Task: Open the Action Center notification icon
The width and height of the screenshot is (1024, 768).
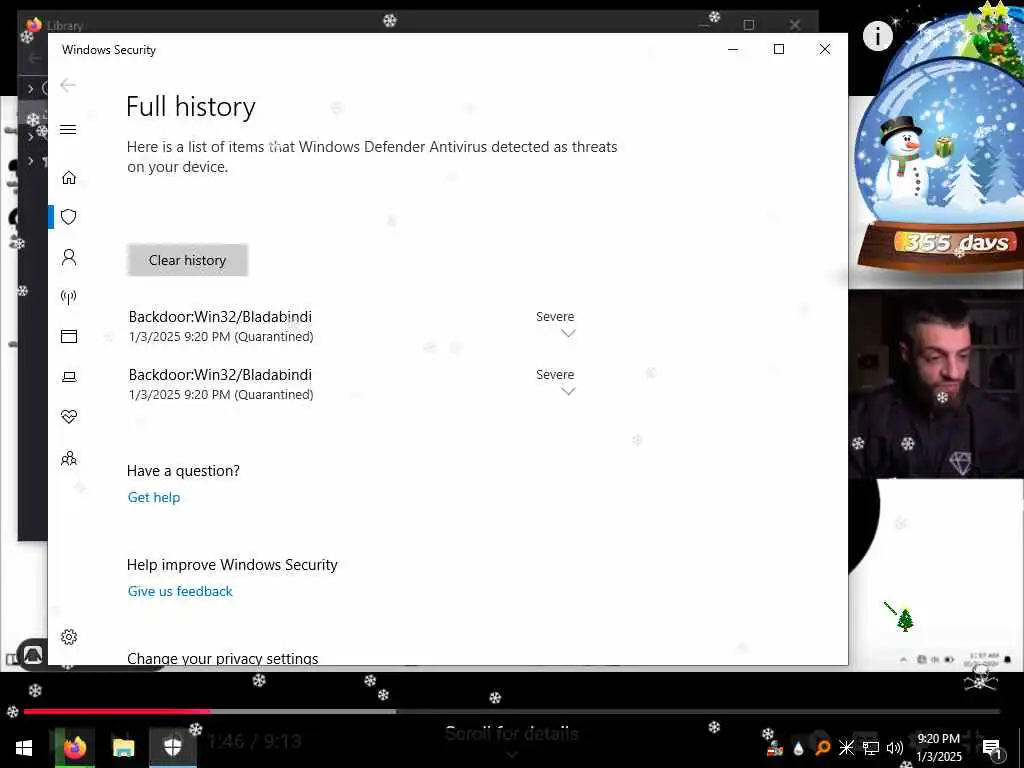Action: click(x=991, y=749)
